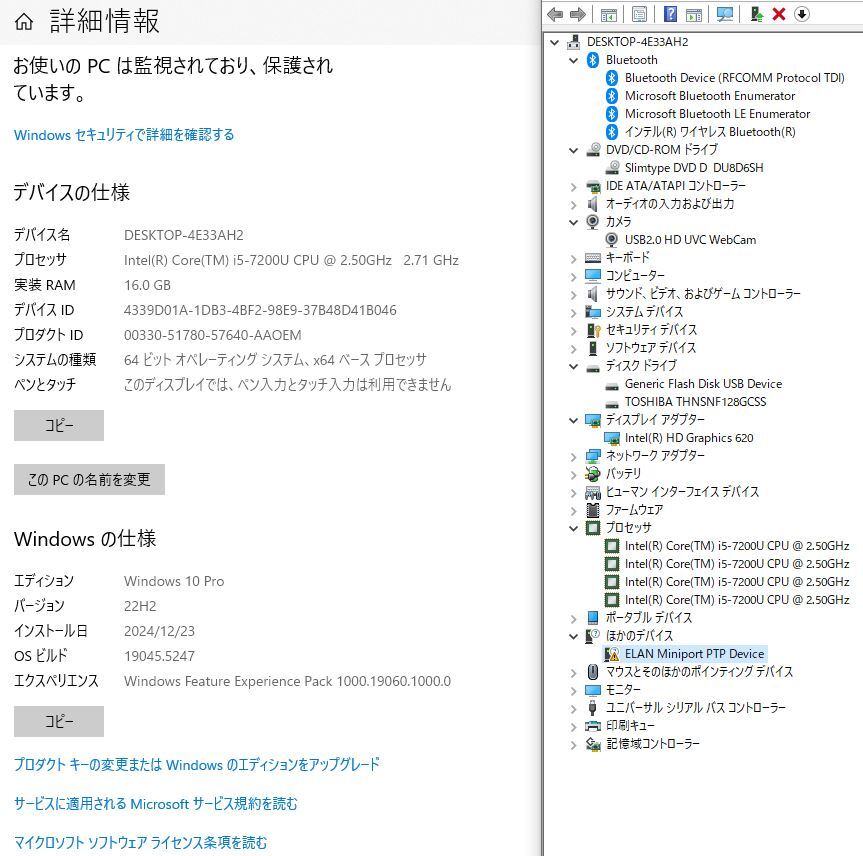Scan for hardware changes via monitor icon
Screen dimensions: 863x856
pyautogui.click(x=725, y=14)
